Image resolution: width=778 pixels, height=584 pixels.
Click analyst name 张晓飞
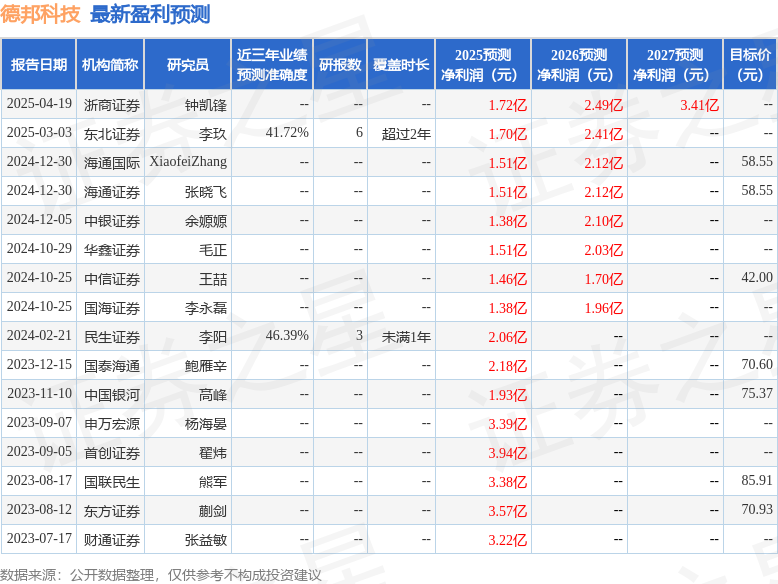[x=205, y=192]
